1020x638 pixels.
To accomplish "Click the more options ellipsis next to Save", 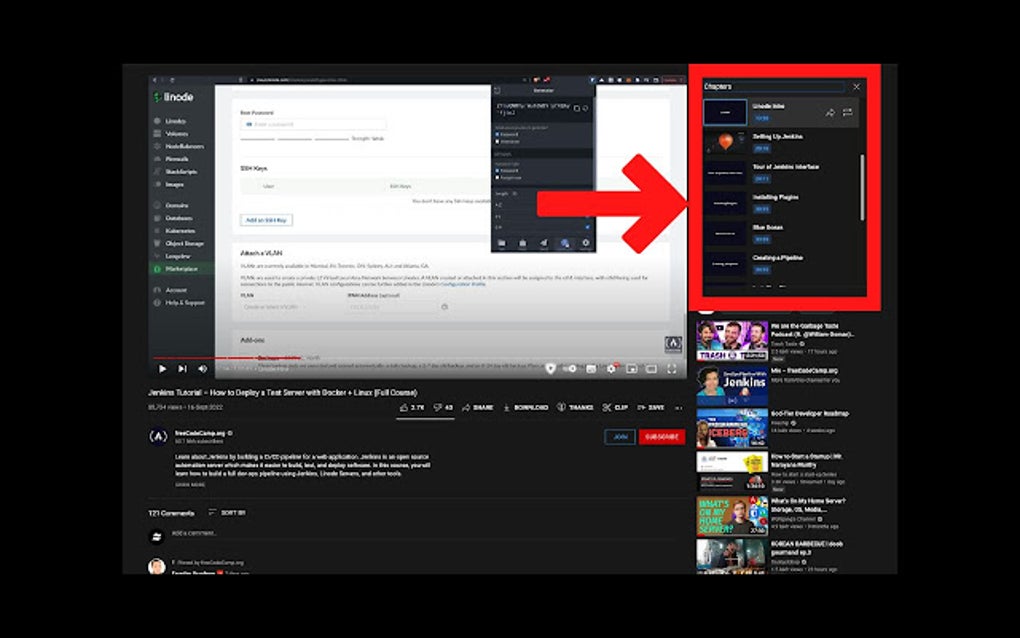I will click(677, 407).
